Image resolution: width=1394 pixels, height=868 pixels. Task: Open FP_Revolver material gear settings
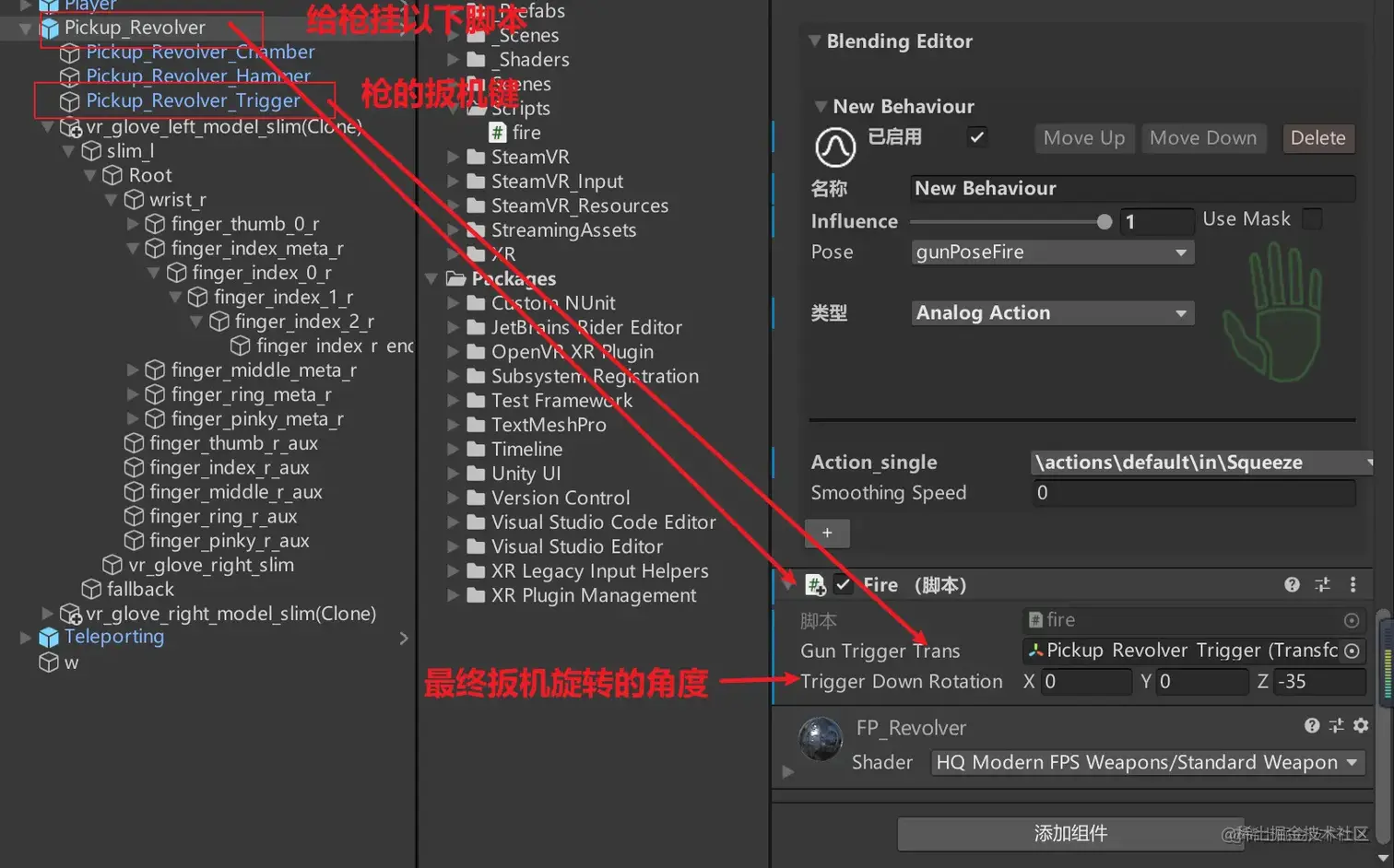[x=1361, y=725]
